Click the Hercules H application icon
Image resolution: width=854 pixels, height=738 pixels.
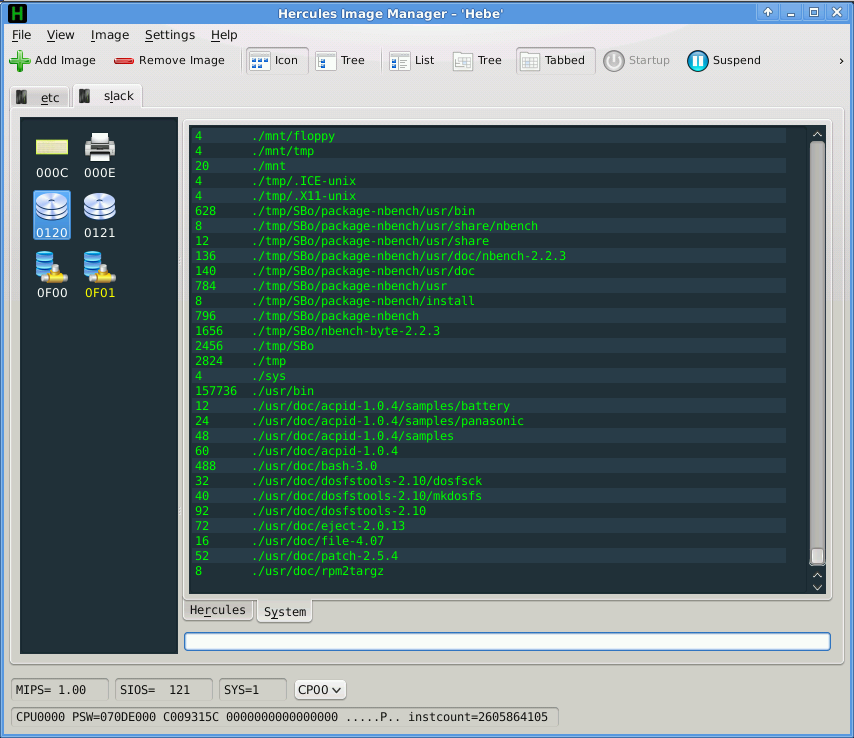click(x=18, y=14)
